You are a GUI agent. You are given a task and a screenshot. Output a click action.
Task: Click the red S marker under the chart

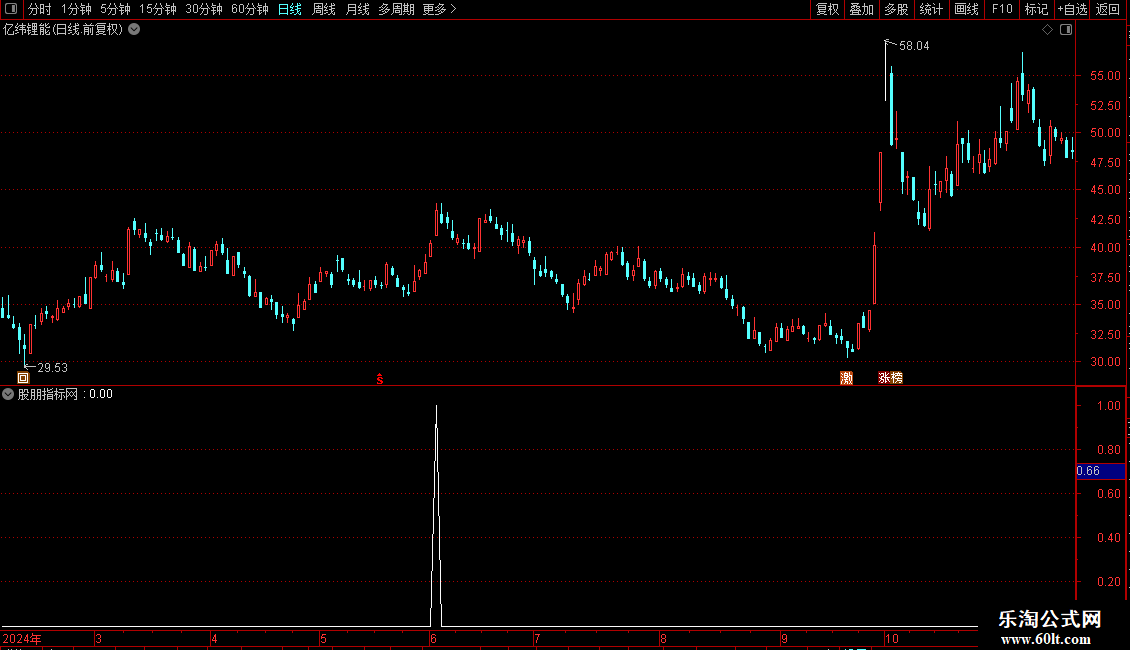pyautogui.click(x=380, y=379)
